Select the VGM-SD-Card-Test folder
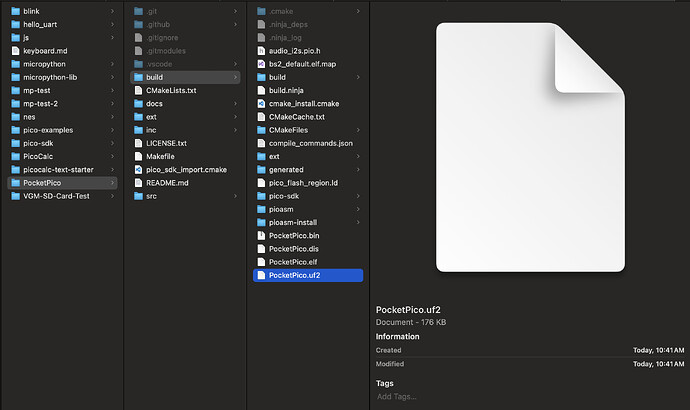The image size is (690, 410). (x=56, y=196)
